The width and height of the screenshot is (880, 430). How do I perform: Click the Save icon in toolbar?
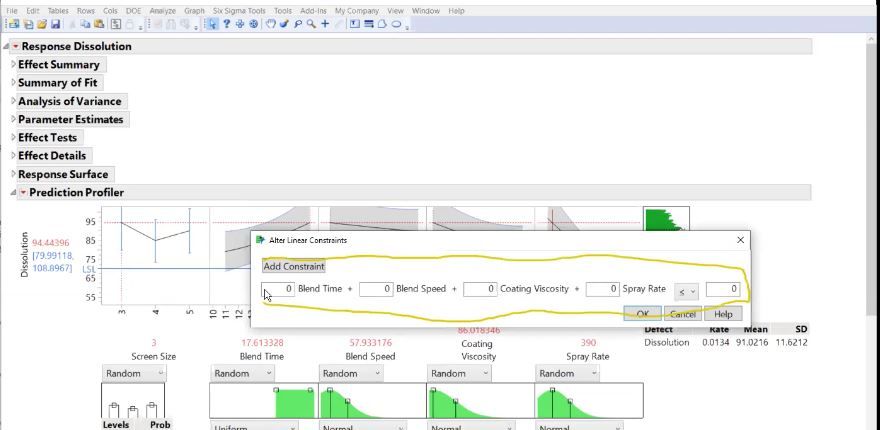(x=55, y=23)
